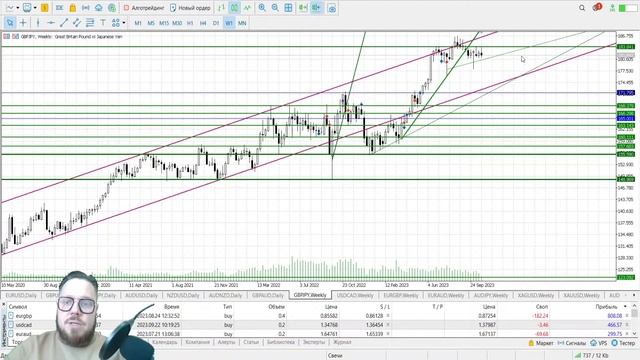Expand the templates dropdown arrow
640x360 pixels.
pyautogui.click(x=35, y=8)
